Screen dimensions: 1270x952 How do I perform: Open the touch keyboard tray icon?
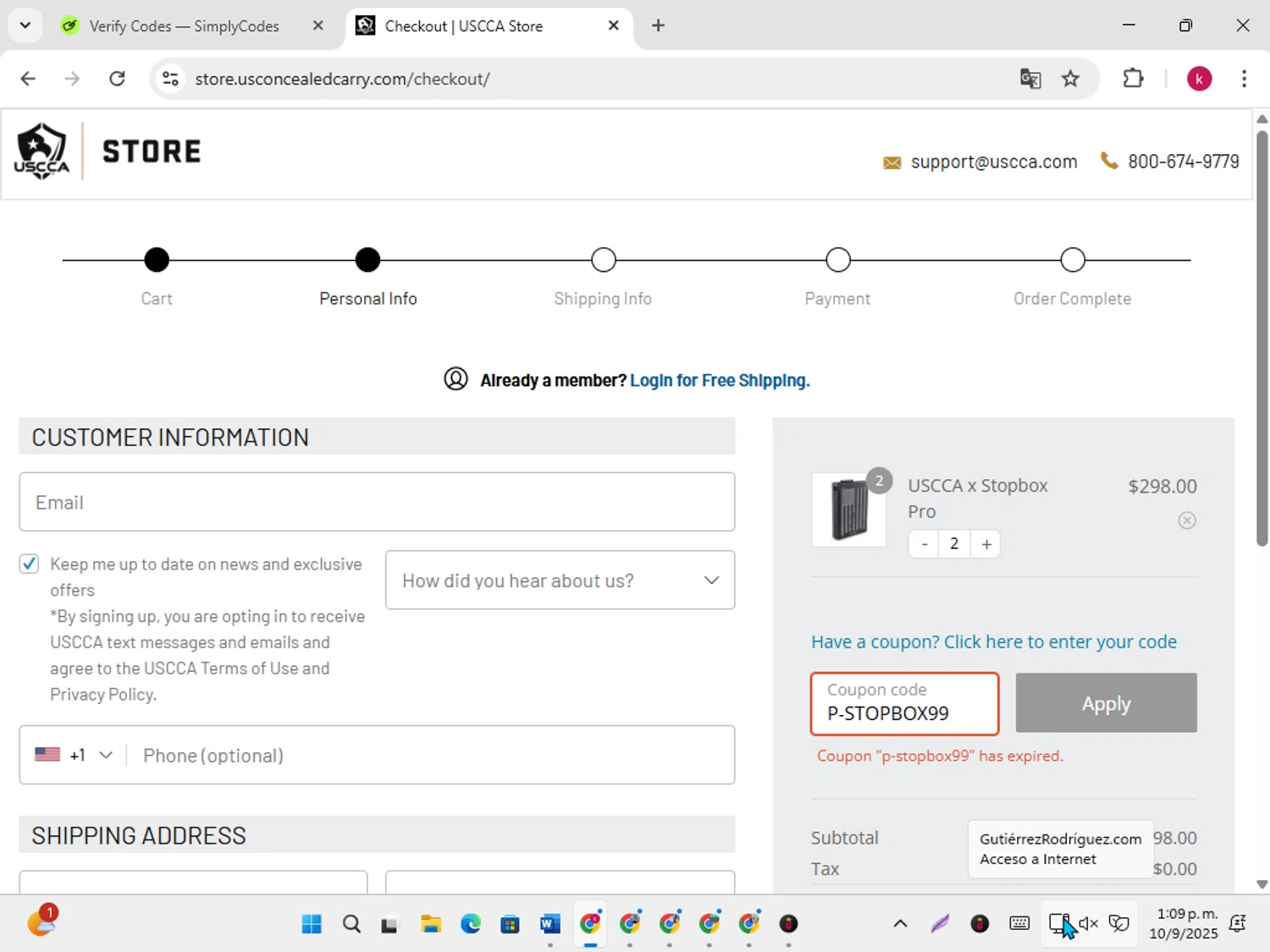click(x=1019, y=923)
